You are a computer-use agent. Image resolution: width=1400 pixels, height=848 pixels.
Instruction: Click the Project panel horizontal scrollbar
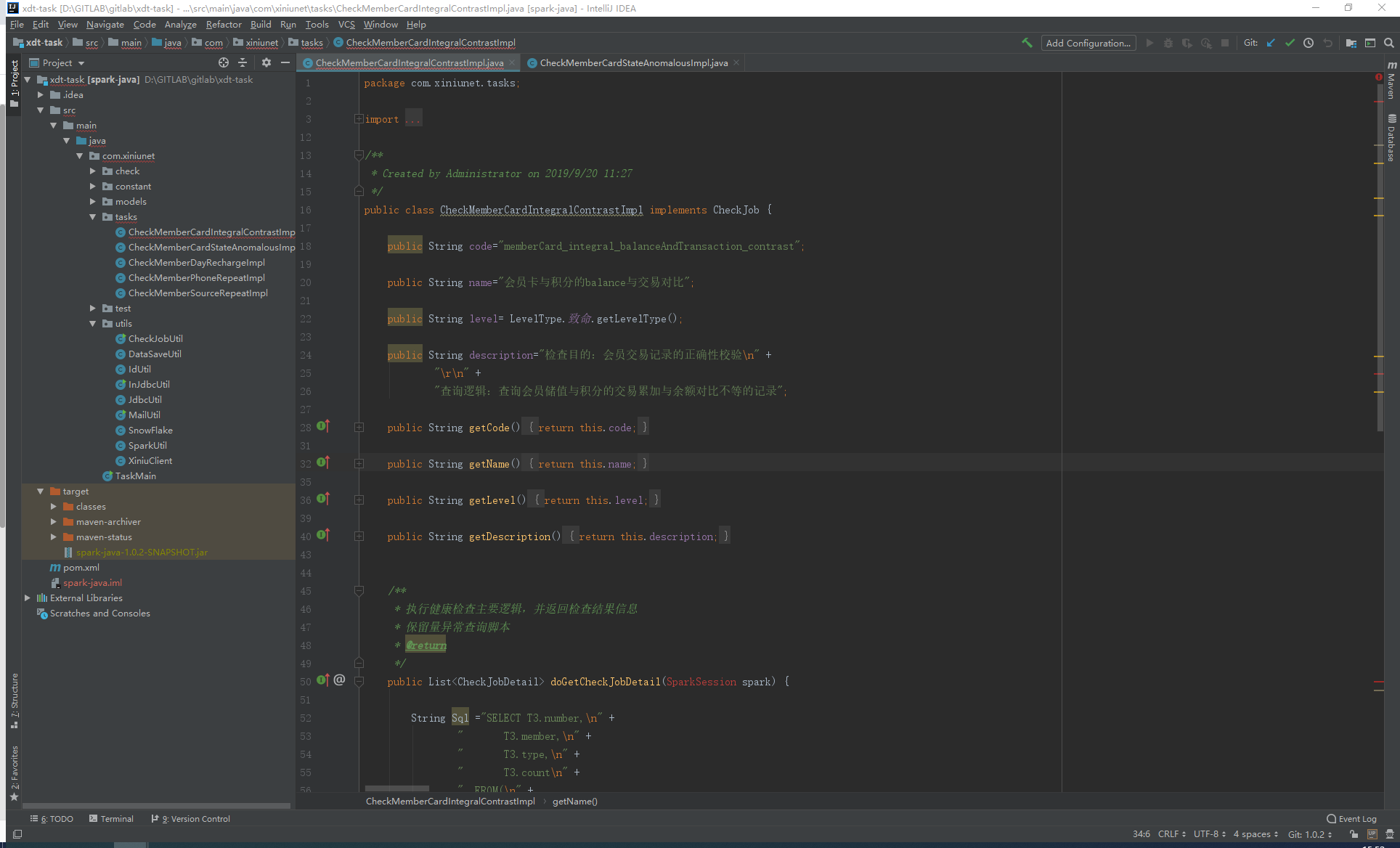[156, 805]
